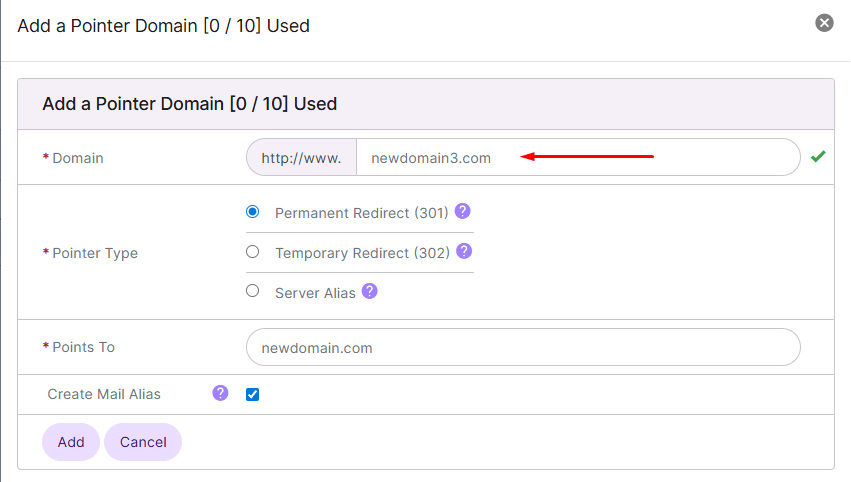Click the Permanent Redirect (301) text label
Screen dimensions: 851x482
click(362, 213)
